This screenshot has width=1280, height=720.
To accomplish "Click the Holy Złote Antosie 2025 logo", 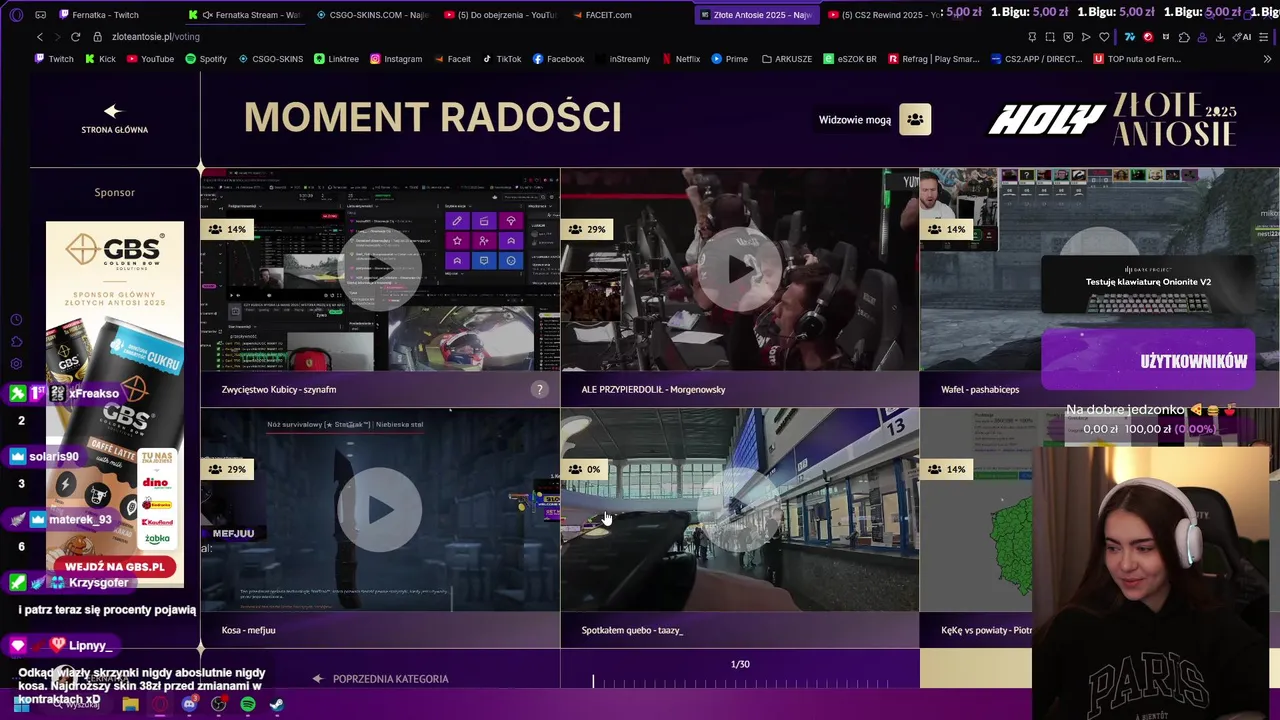I will pos(1113,120).
